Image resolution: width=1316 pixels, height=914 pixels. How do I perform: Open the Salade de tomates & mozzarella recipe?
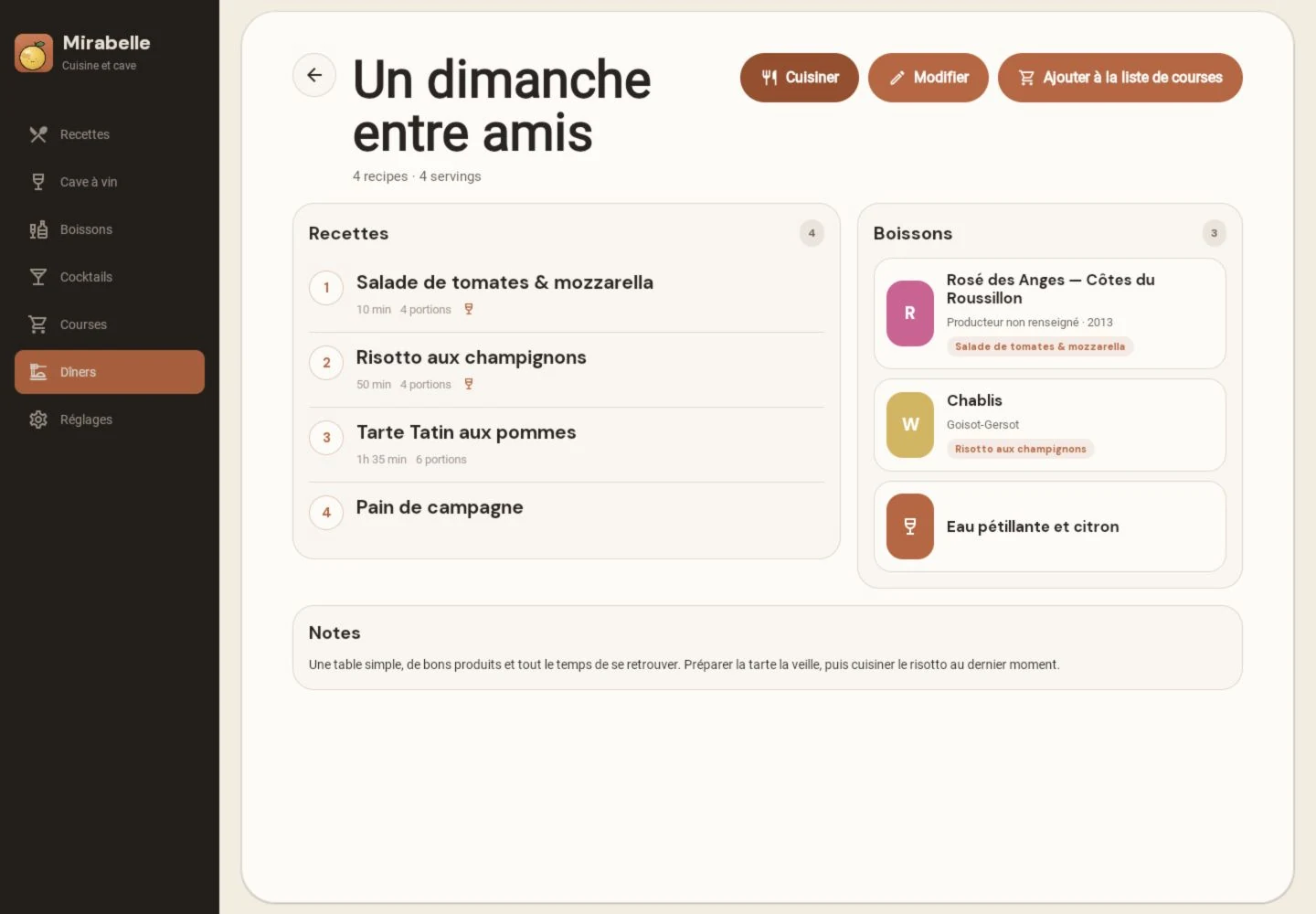coord(567,294)
